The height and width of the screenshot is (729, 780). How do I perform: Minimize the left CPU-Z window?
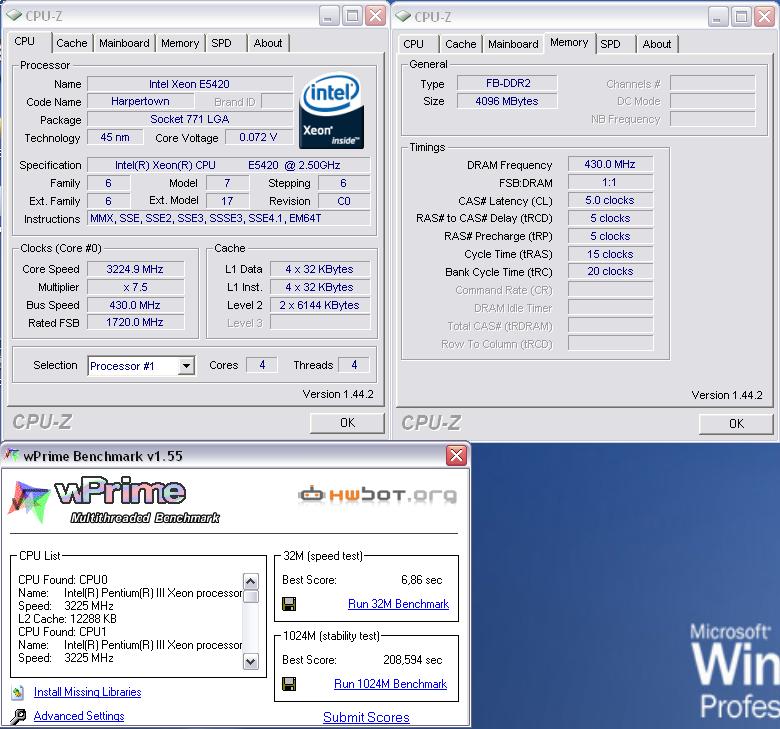pos(328,16)
